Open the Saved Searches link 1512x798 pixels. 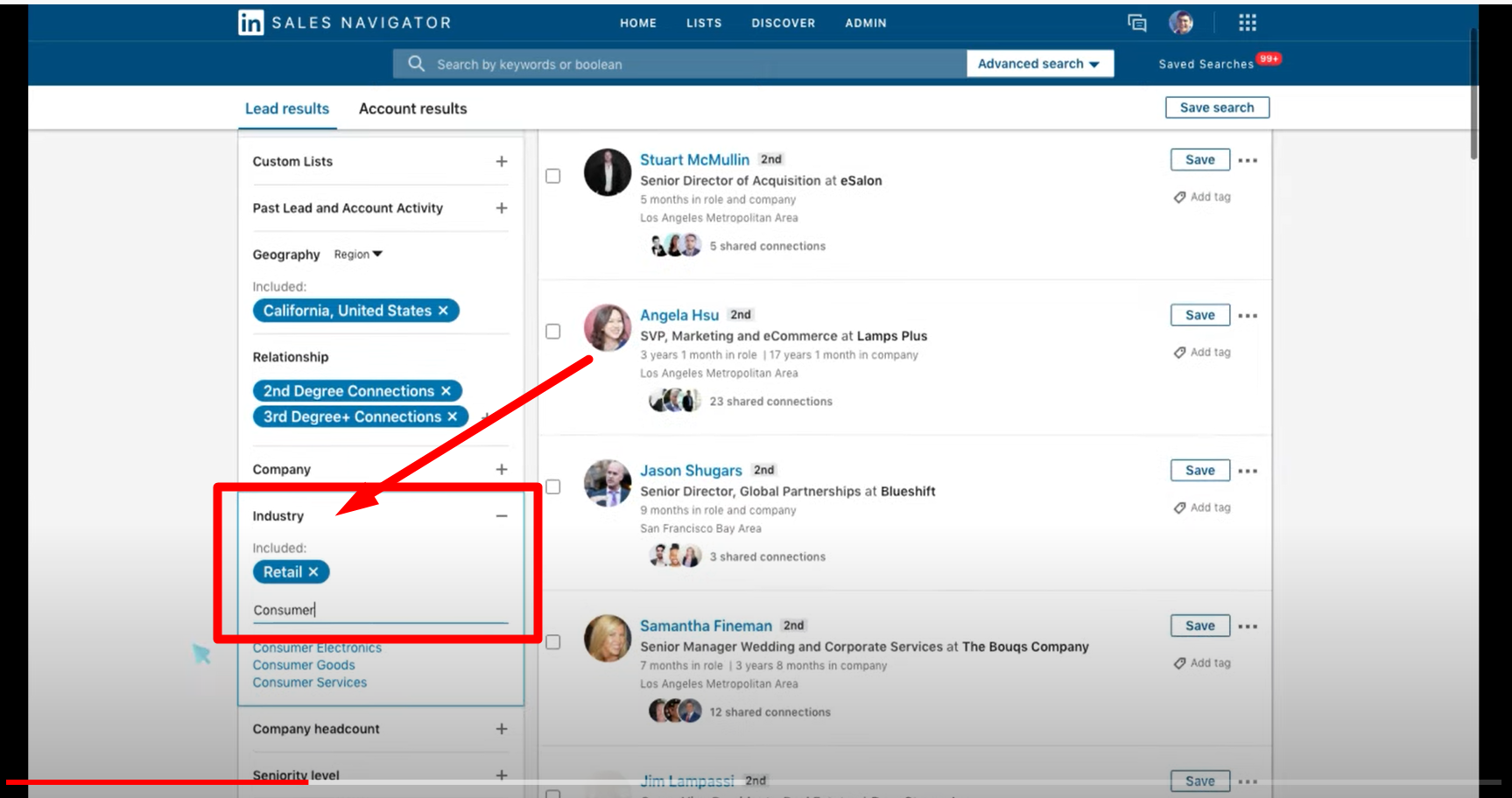[1206, 64]
